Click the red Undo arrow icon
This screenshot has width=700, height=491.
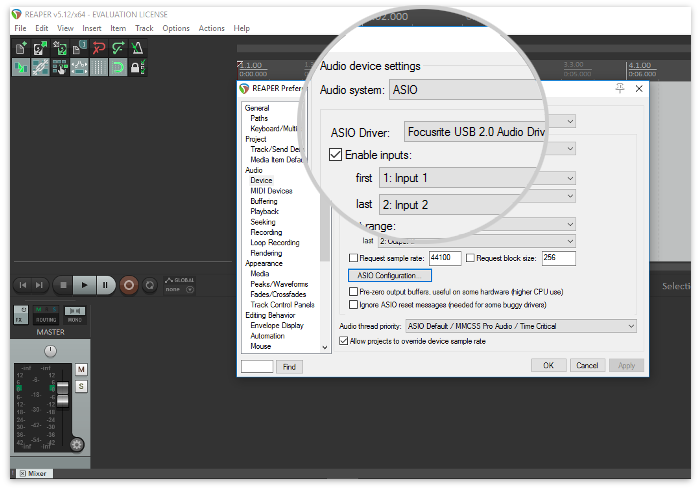tap(99, 48)
